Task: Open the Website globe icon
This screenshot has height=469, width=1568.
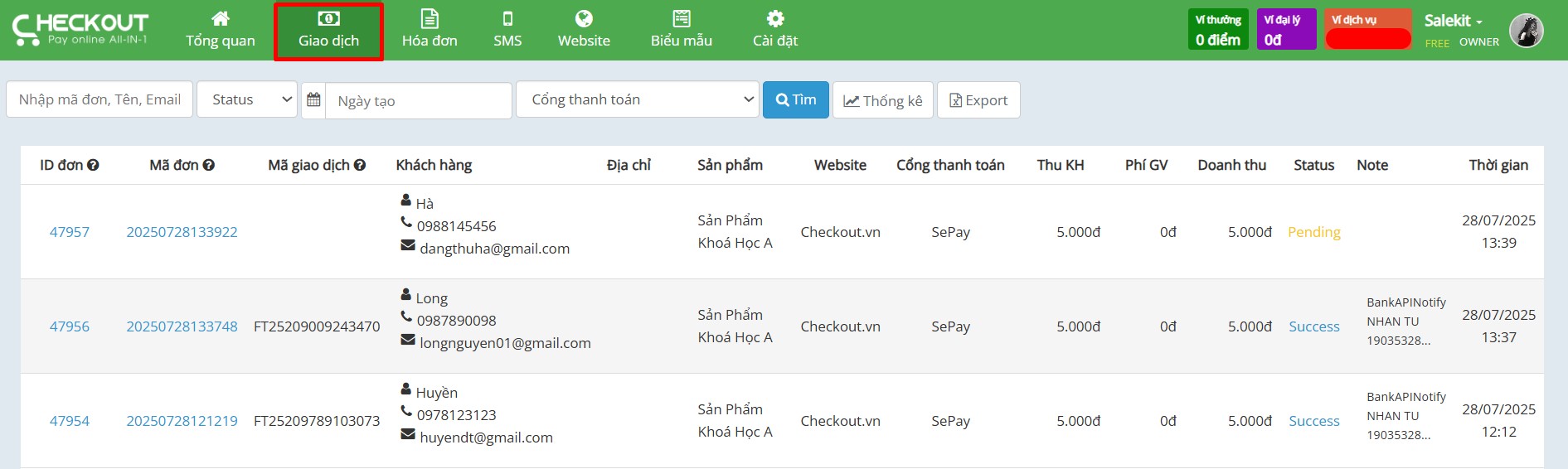Action: click(584, 18)
